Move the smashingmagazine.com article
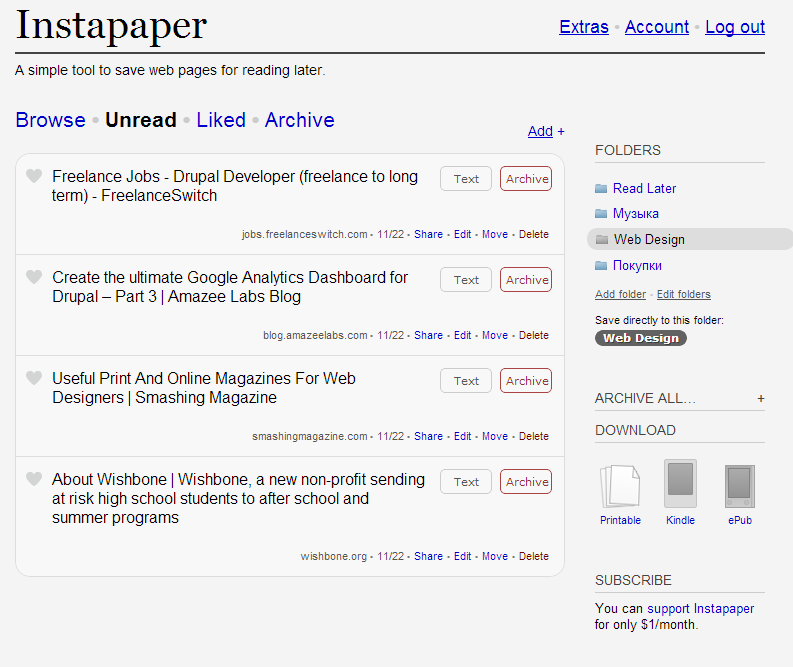 (x=495, y=436)
